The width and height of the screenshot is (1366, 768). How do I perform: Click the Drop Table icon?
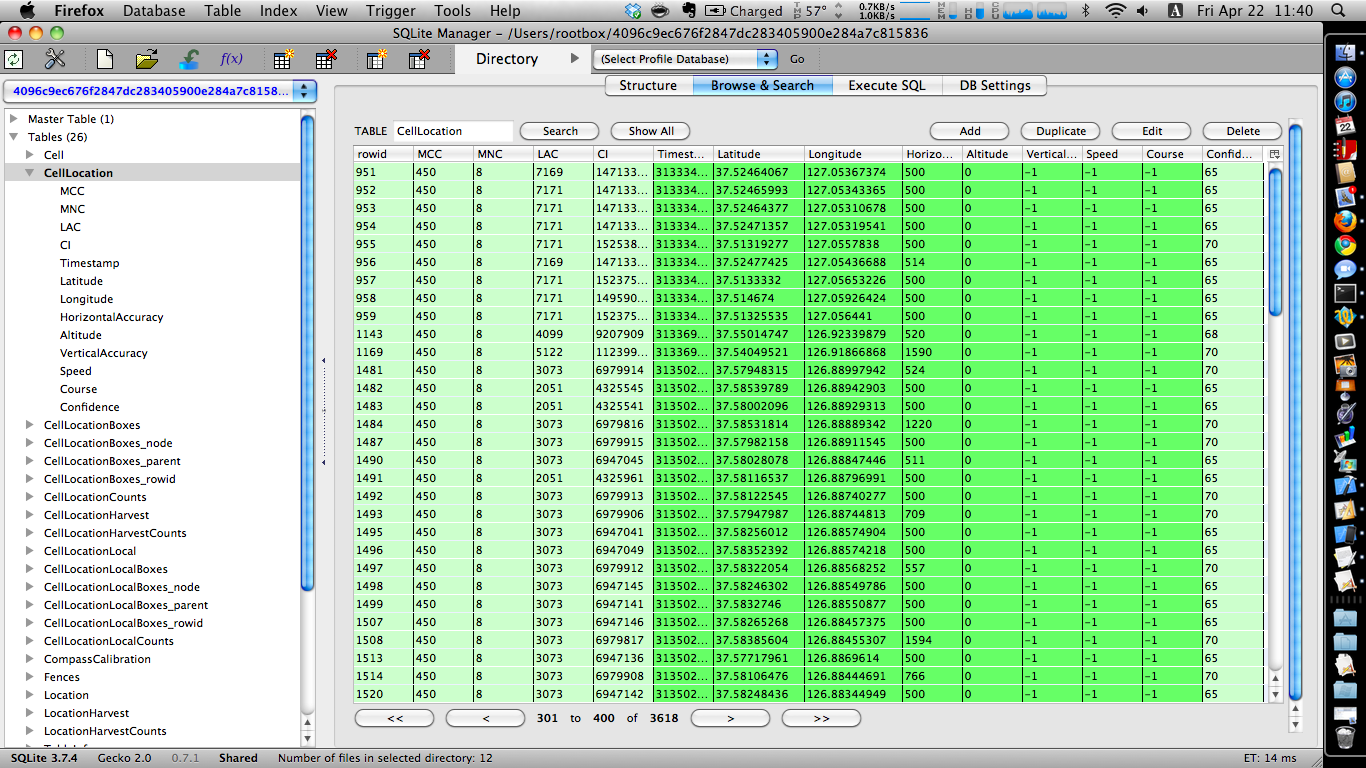[325, 59]
